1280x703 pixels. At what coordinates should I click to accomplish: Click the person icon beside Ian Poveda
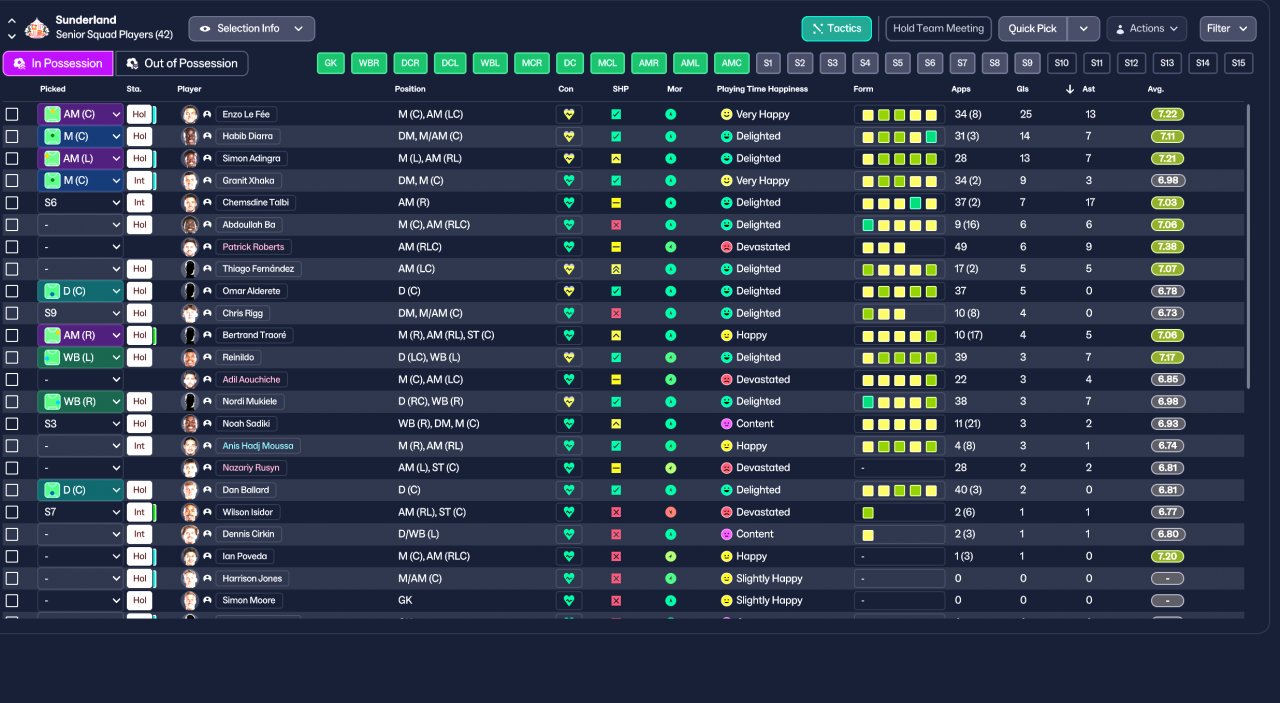[x=207, y=556]
